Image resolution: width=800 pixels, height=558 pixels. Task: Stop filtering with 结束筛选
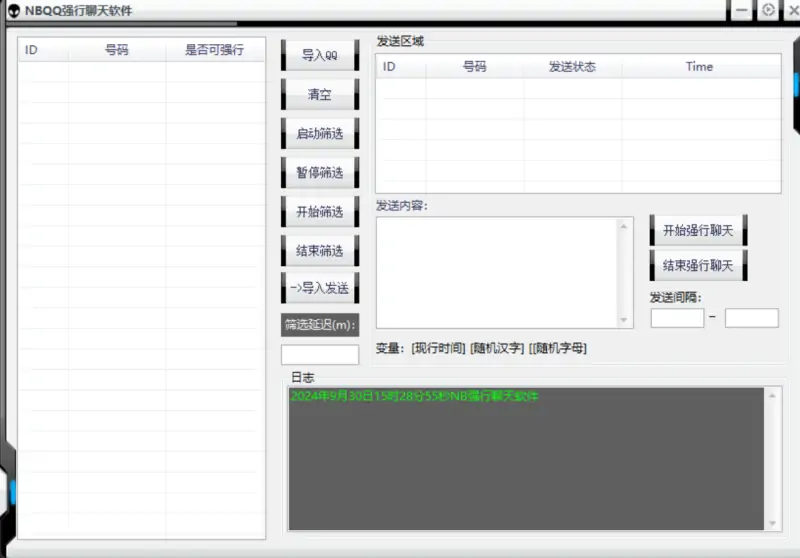[320, 250]
